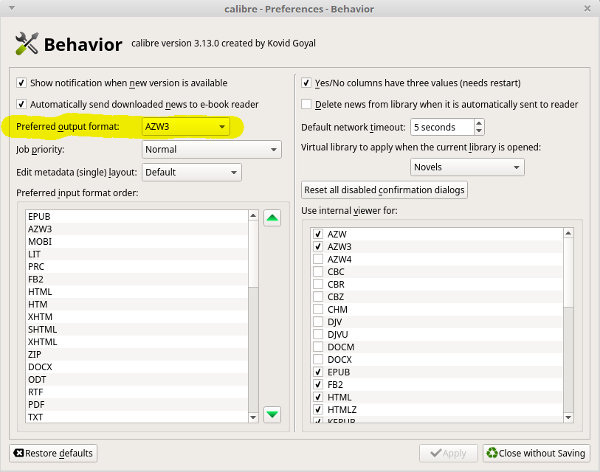
Task: Select EPUB in input format order list
Action: 137,216
